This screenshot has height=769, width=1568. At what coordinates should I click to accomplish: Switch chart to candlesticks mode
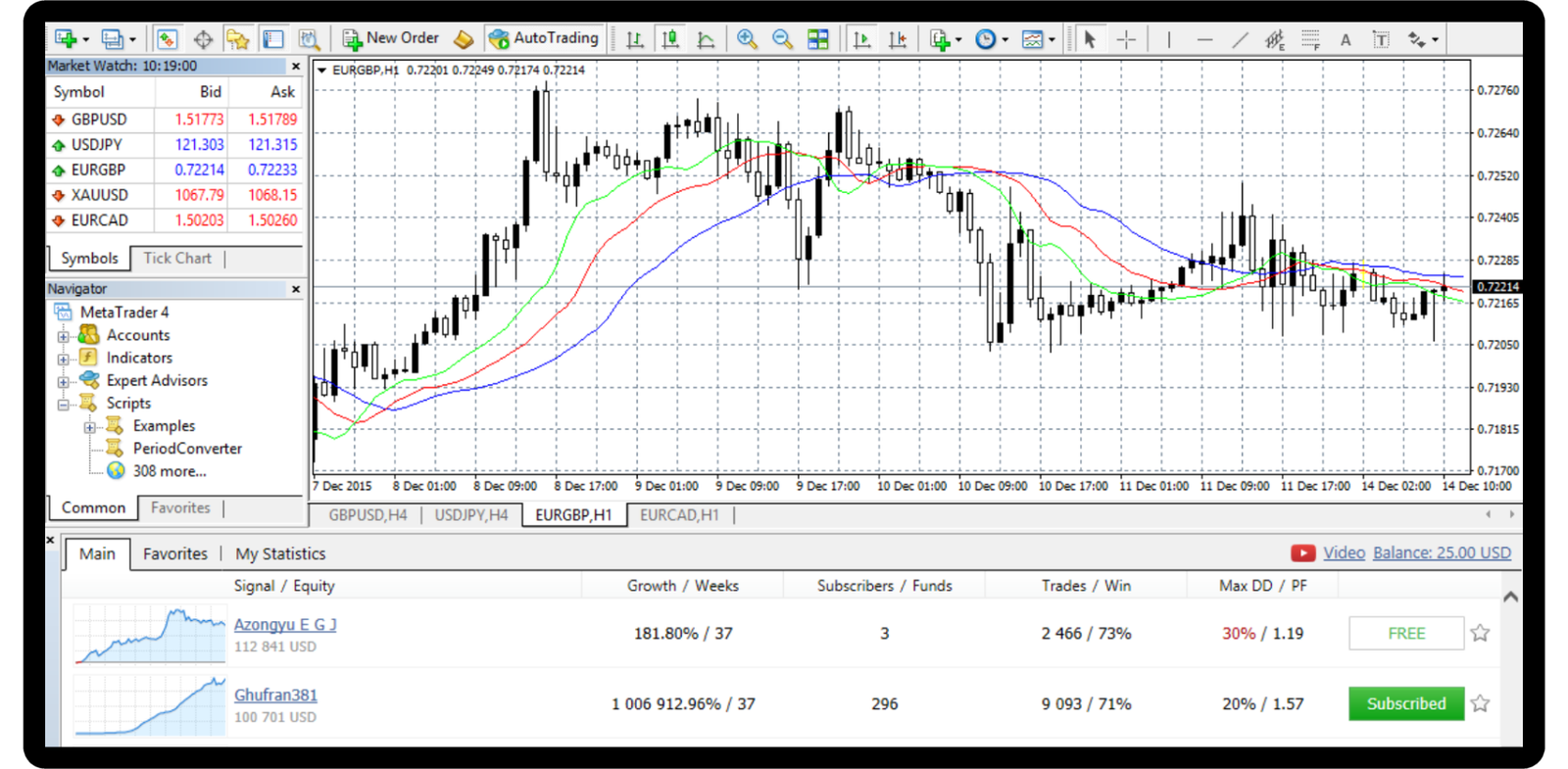point(670,39)
